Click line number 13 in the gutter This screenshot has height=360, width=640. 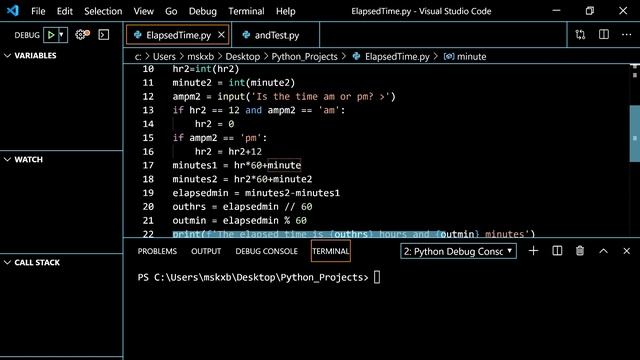148,110
